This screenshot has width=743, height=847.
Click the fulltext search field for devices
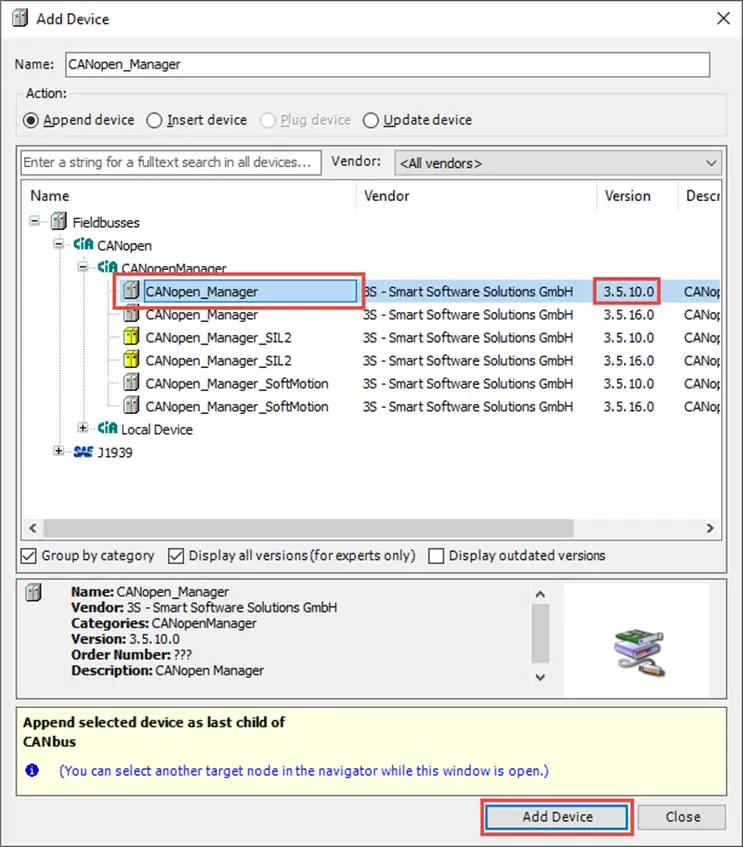pyautogui.click(x=171, y=162)
